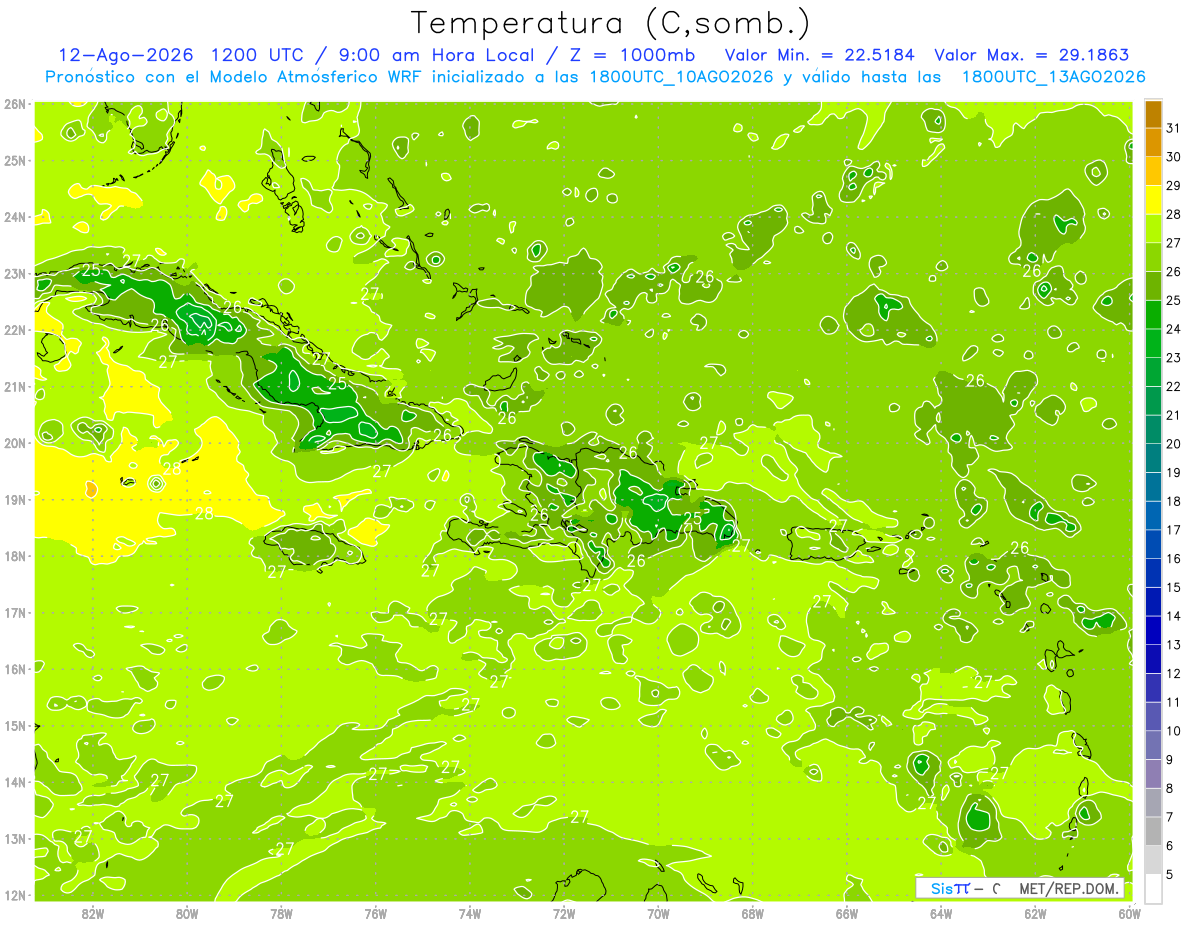Click the legend value "22"
Screen dimensions: 1200x927
coord(1174,387)
